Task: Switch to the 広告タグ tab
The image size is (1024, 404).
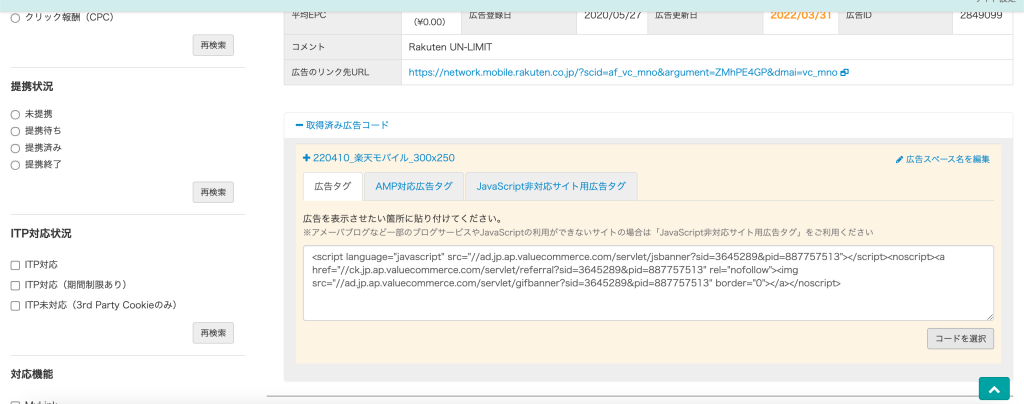Action: (x=332, y=186)
